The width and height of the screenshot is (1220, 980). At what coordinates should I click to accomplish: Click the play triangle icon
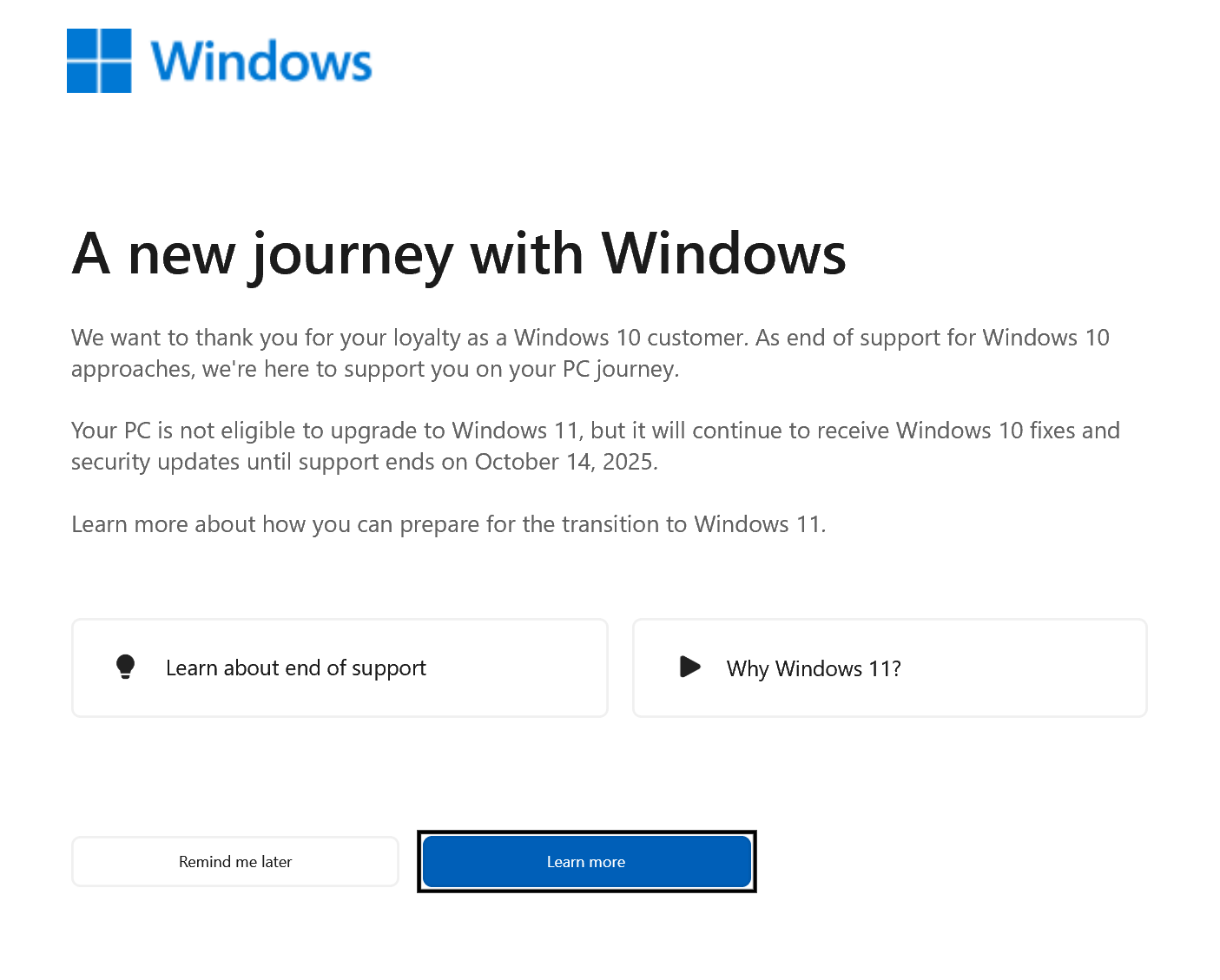(x=689, y=667)
